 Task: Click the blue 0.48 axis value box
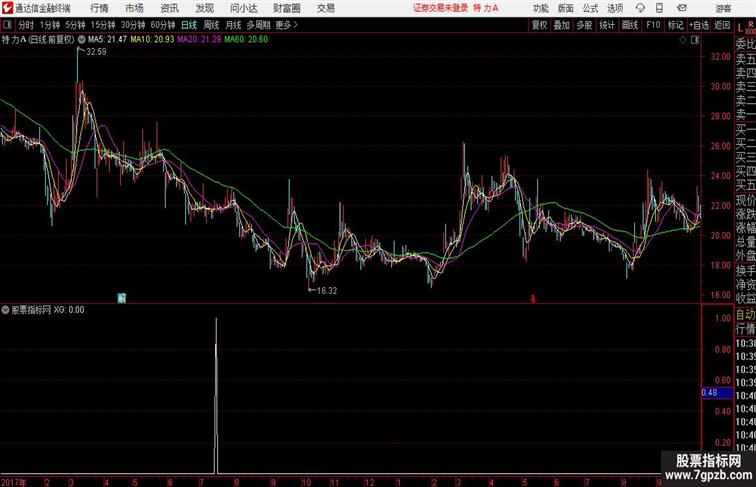717,393
